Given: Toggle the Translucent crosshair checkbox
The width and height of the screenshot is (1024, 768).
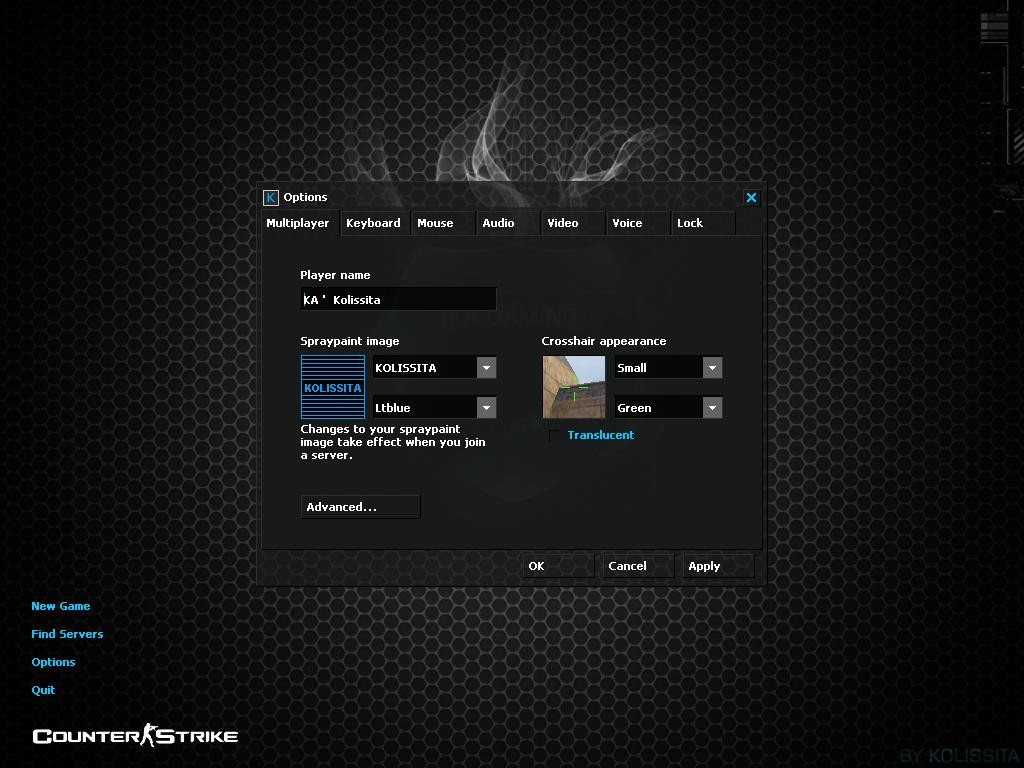Looking at the screenshot, I should point(554,436).
